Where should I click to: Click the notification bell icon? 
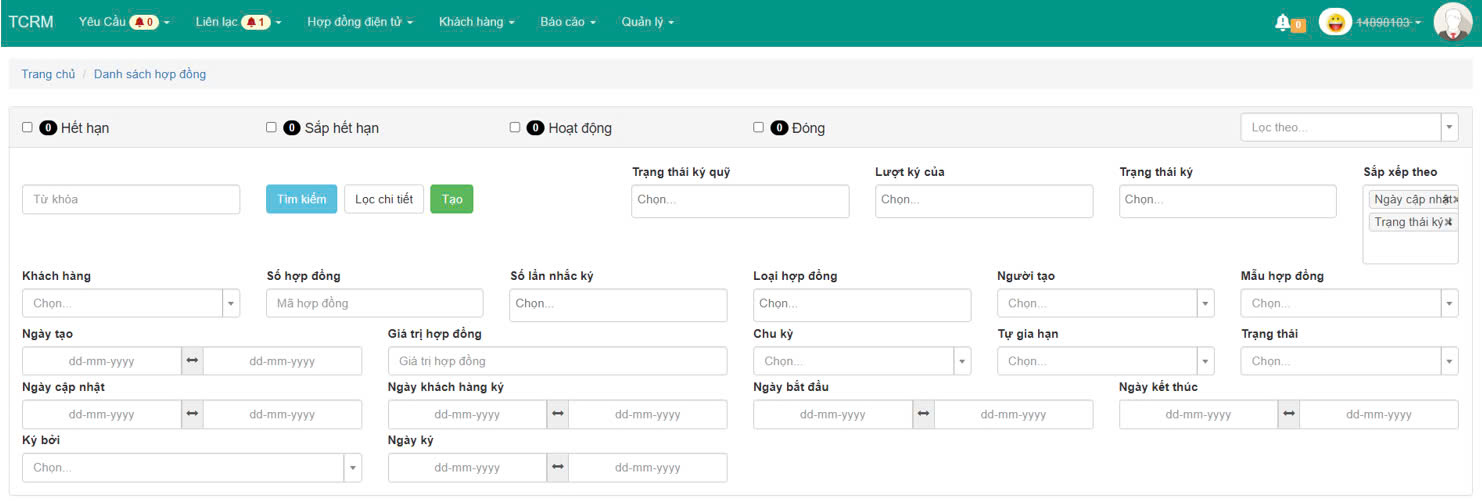(x=1282, y=22)
